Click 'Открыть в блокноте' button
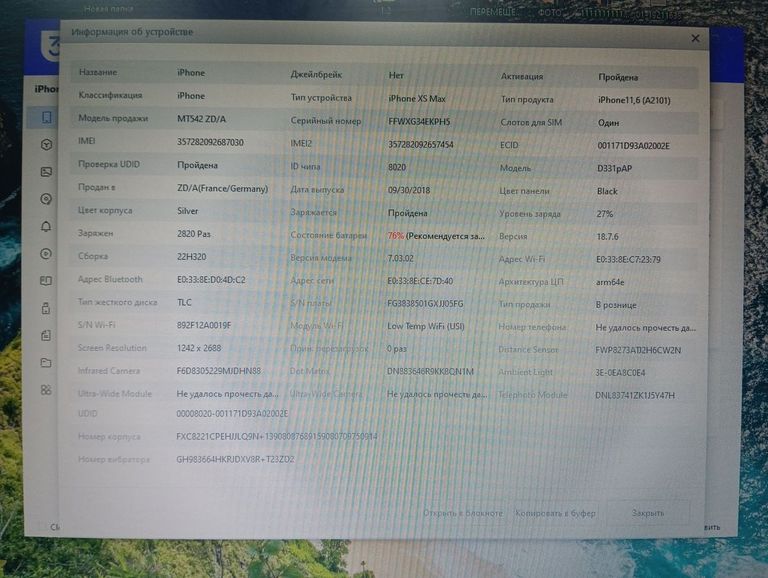768x578 pixels. 463,513
